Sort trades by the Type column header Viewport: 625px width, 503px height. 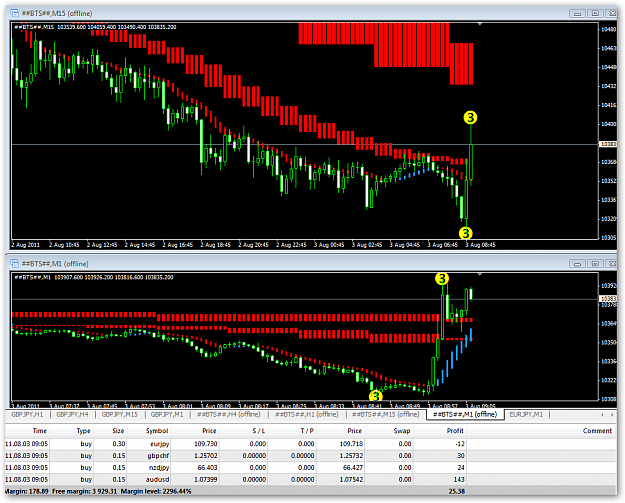(x=83, y=431)
